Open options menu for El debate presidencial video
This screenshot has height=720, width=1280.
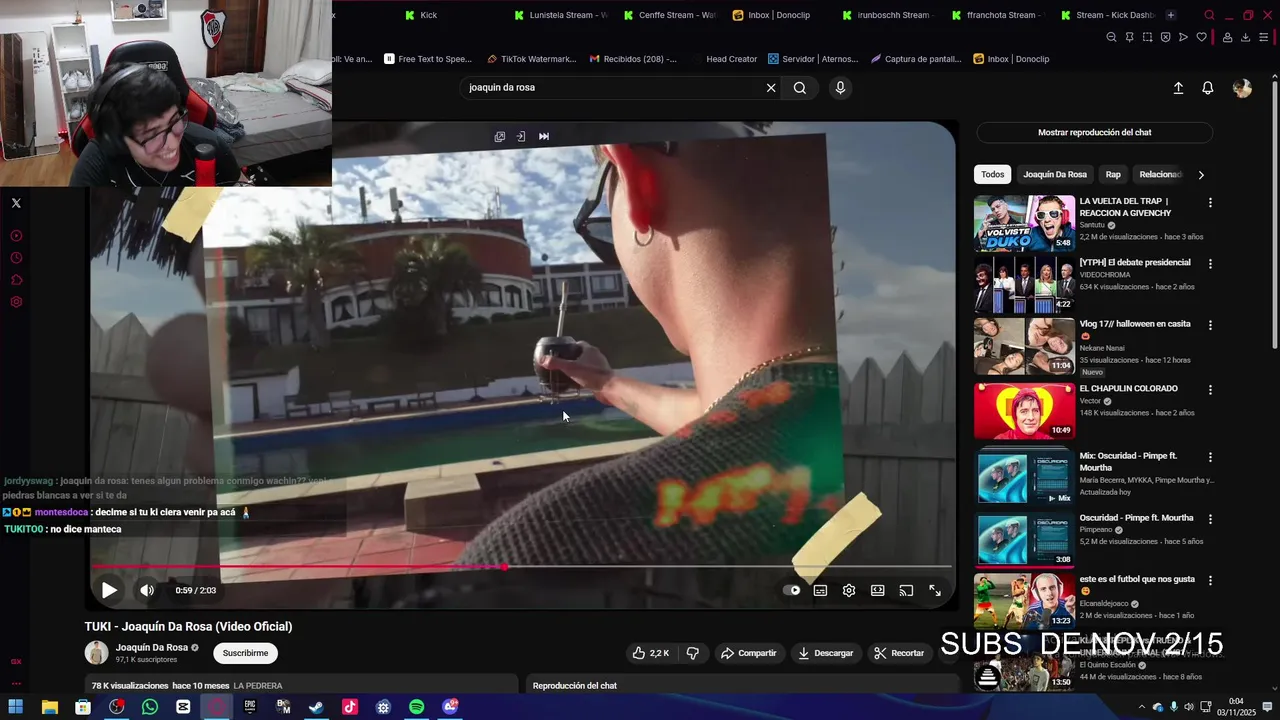click(1210, 264)
